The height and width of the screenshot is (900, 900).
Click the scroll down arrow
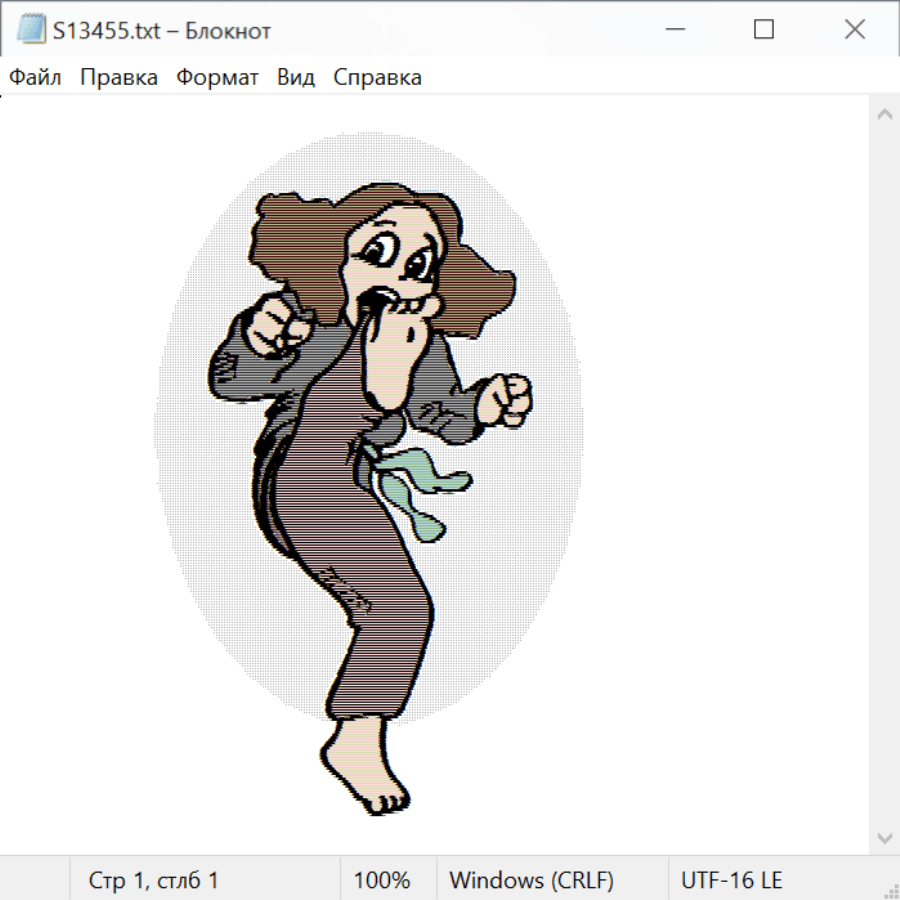[x=884, y=837]
